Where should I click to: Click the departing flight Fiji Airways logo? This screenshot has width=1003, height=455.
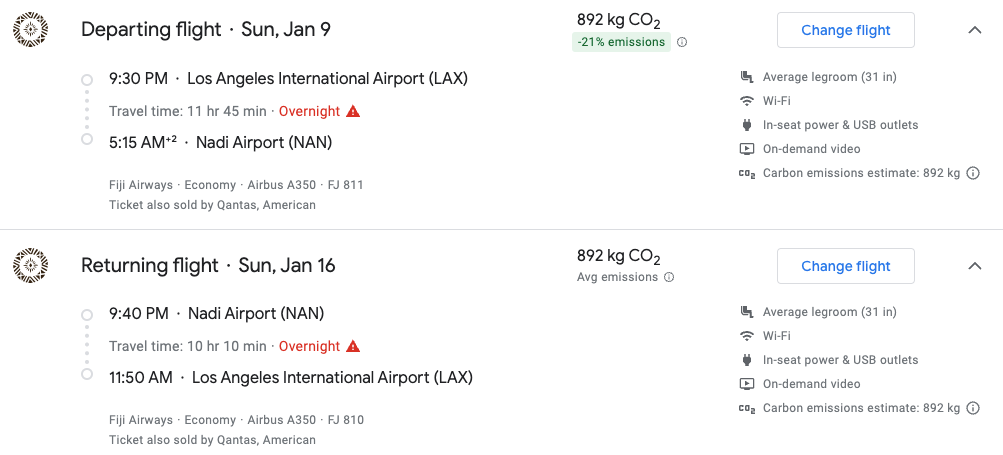[x=30, y=30]
